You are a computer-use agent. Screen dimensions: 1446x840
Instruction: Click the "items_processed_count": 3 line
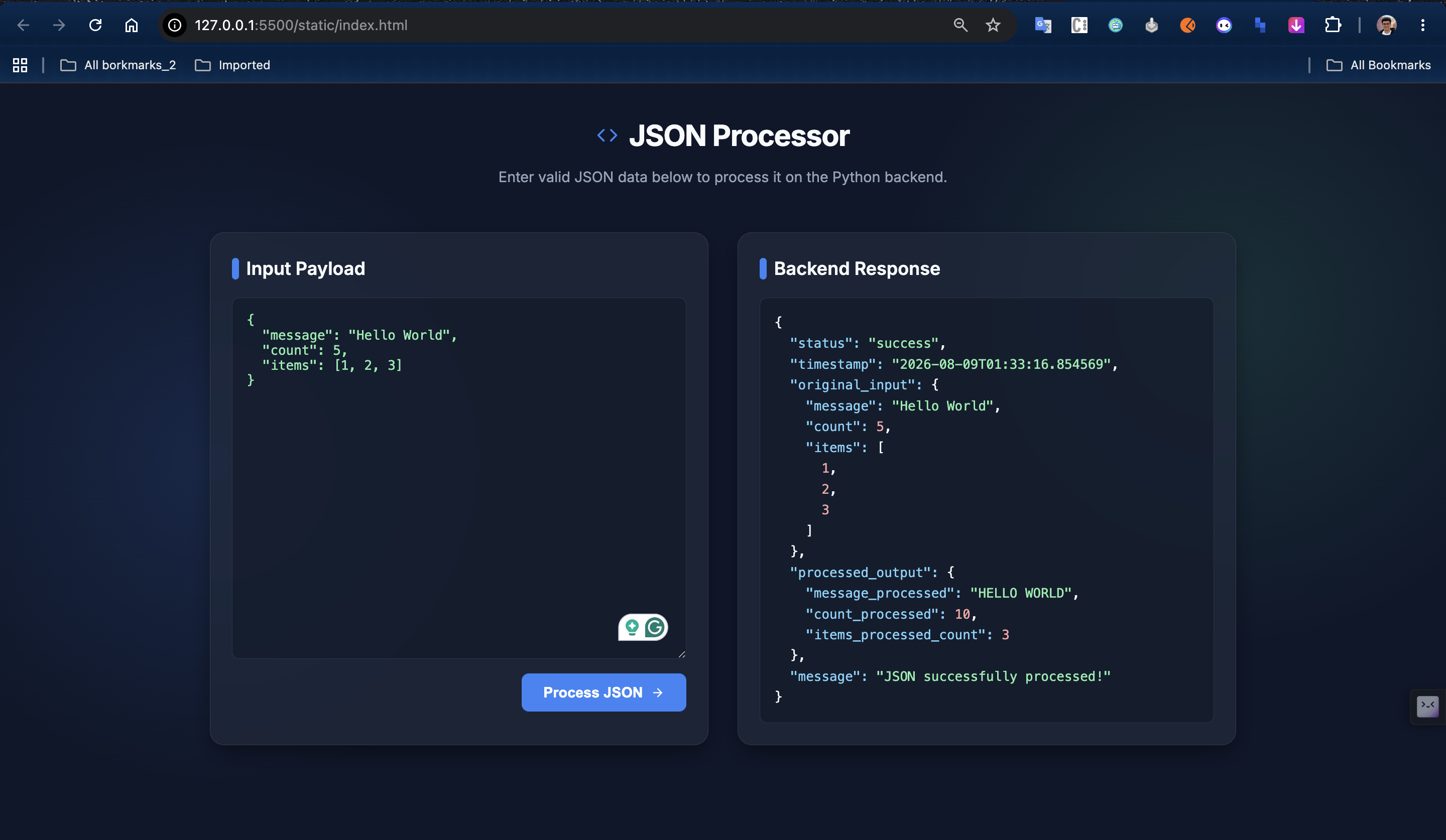click(907, 635)
